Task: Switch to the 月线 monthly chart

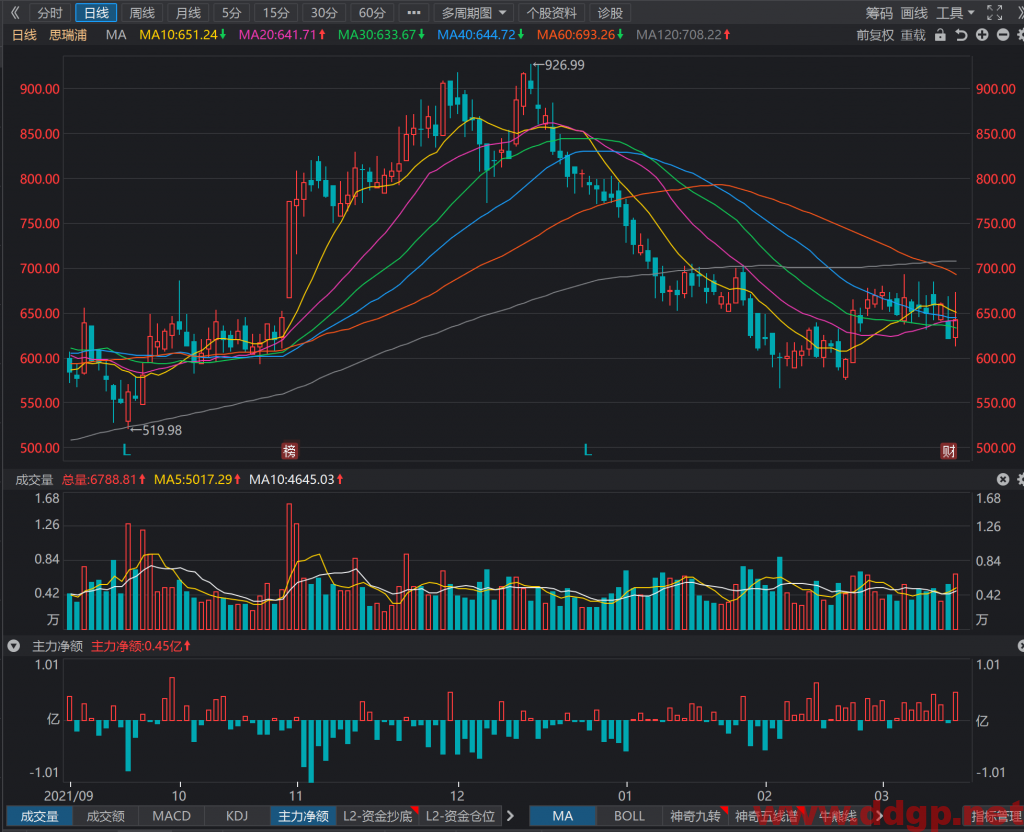Action: (188, 12)
